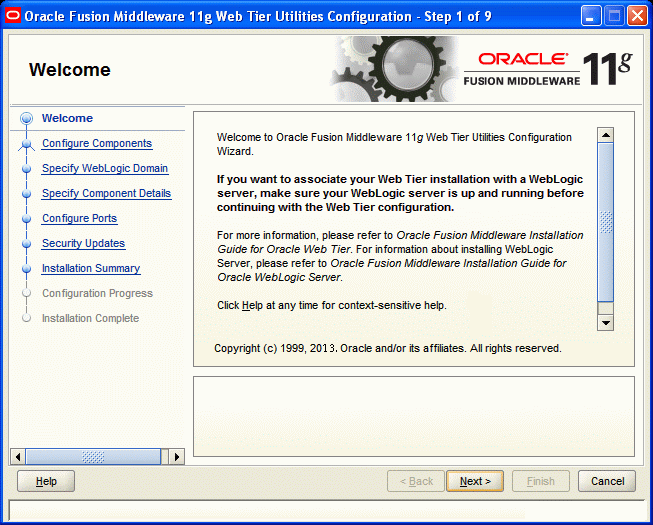Screen dimensions: 653x525
Task: Go to the Specify WebLogic Domain step
Action: coord(105,168)
